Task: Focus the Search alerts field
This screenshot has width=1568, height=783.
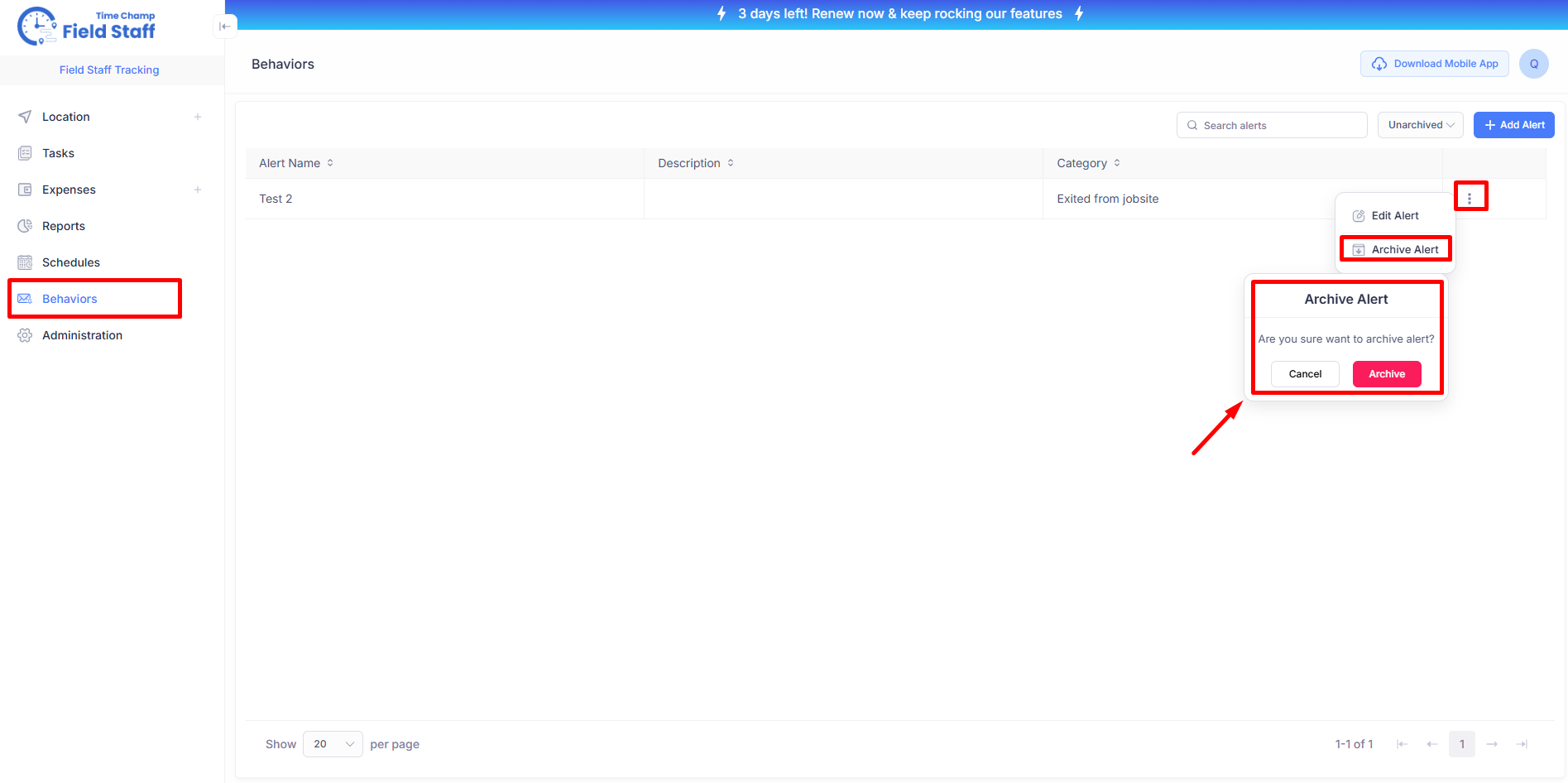Action: (1272, 125)
